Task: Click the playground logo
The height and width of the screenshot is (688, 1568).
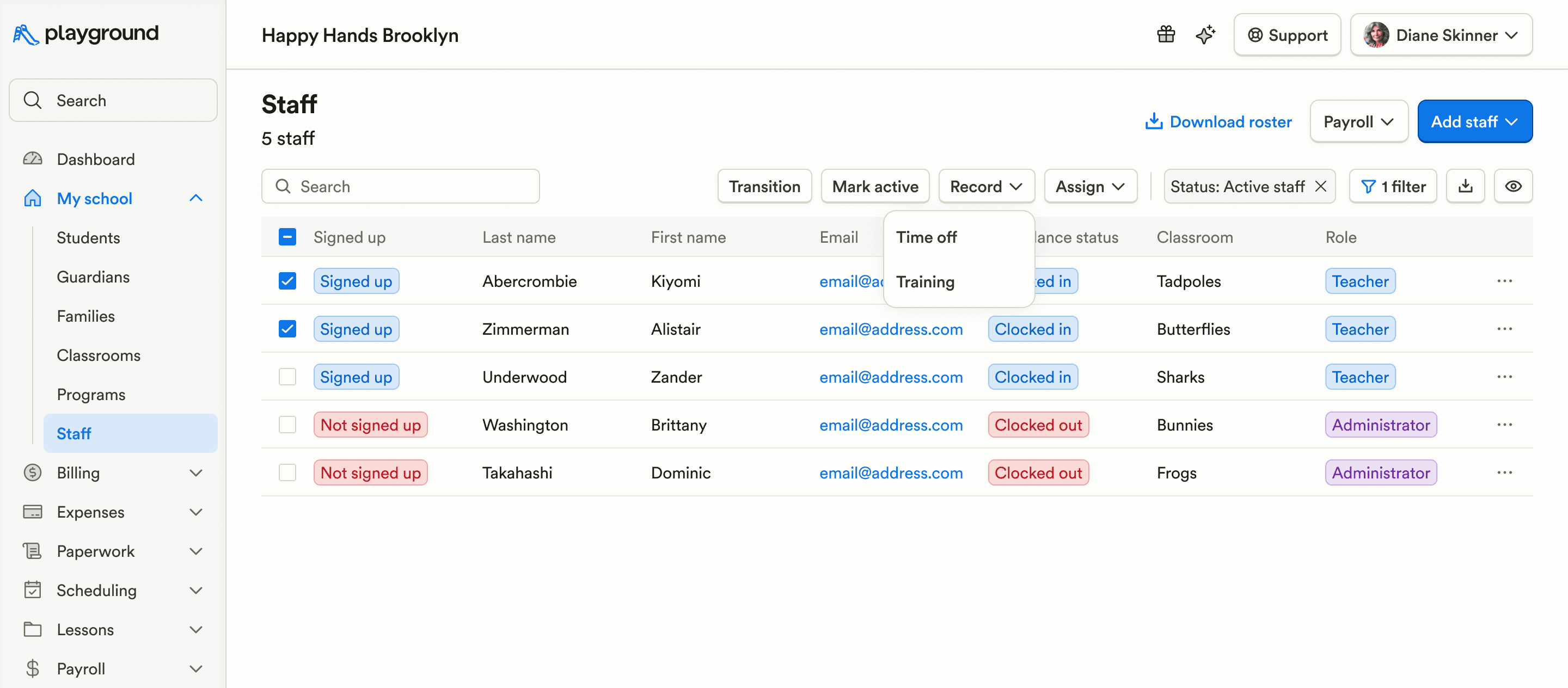Action: pos(86,34)
